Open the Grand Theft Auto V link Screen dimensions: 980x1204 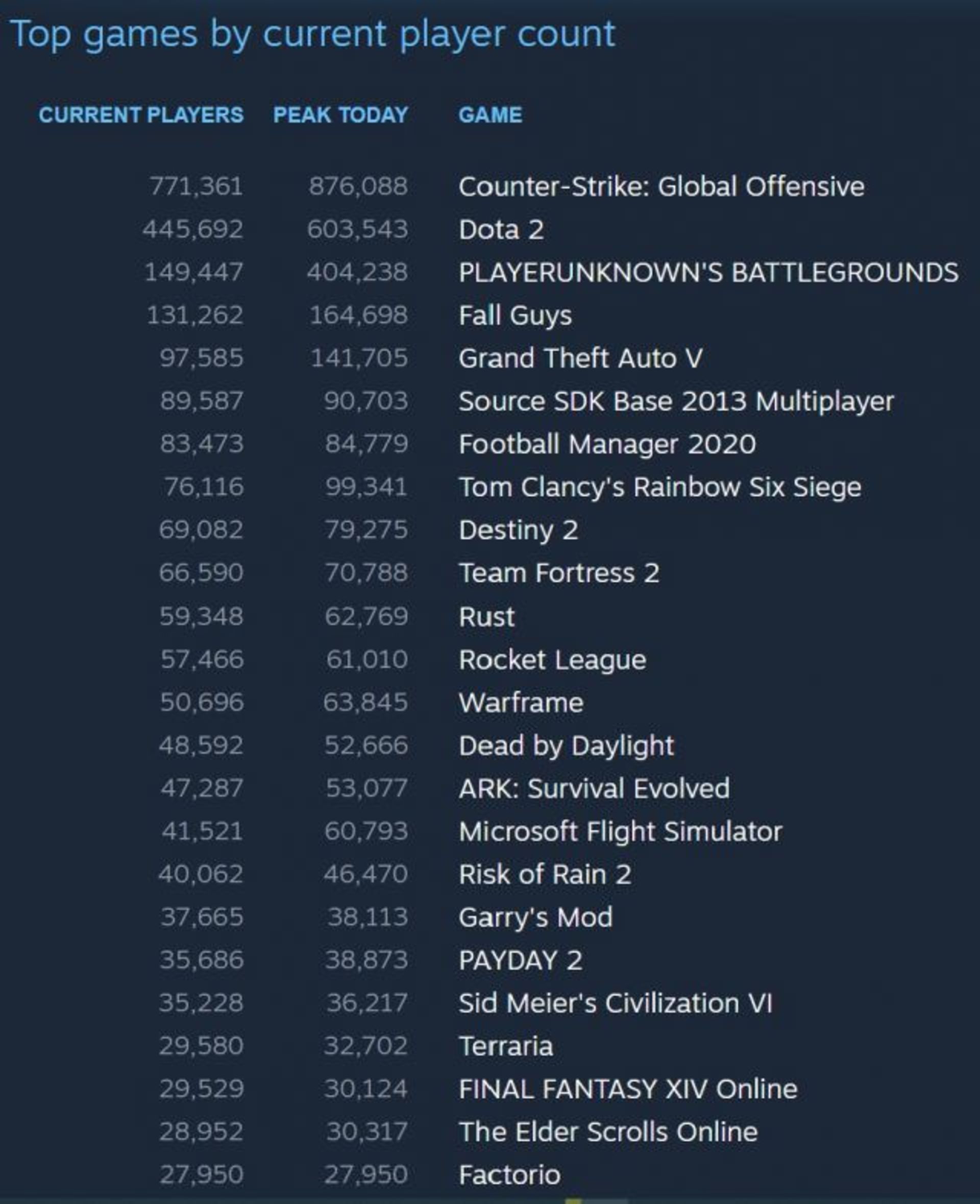580,358
